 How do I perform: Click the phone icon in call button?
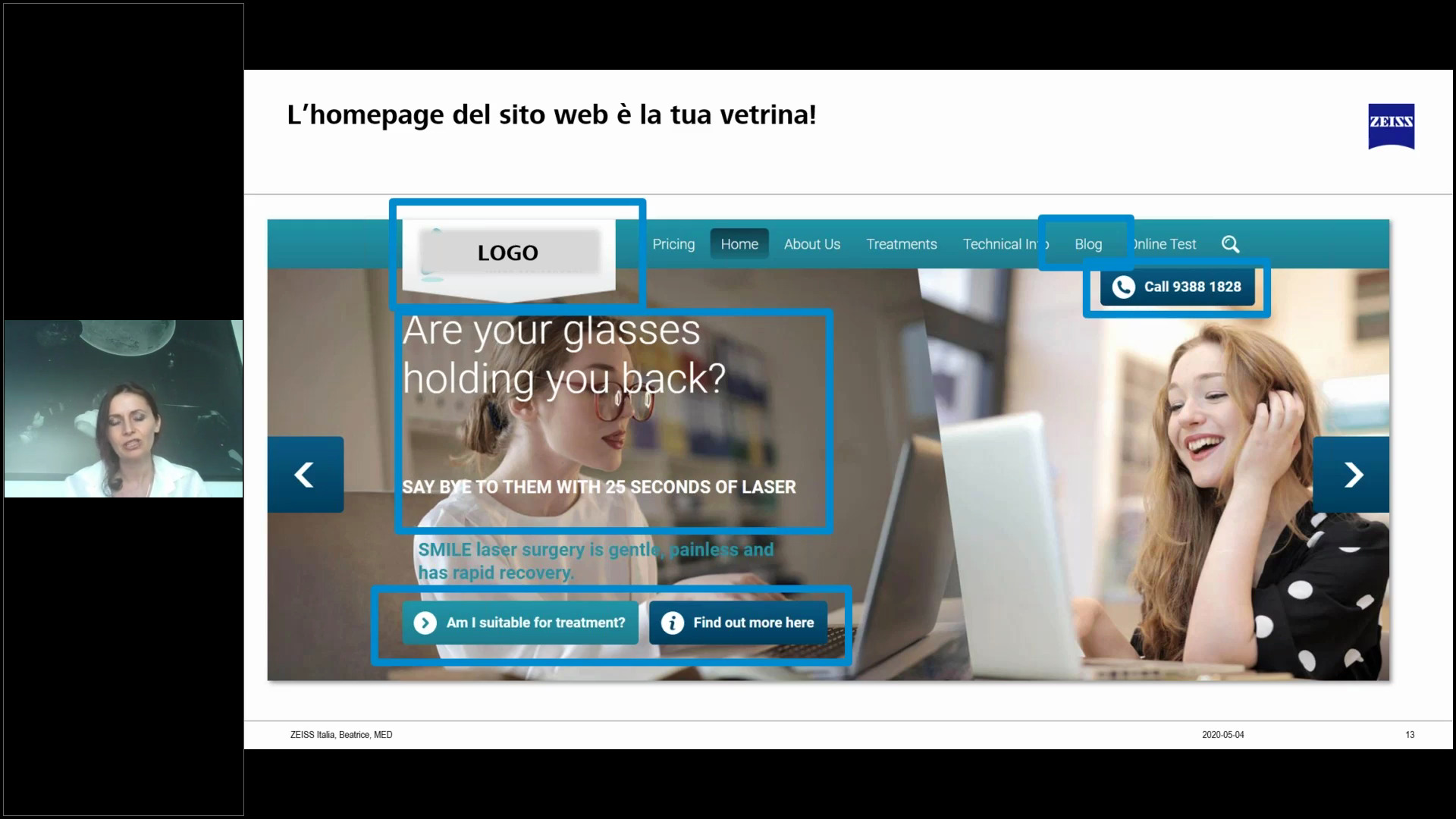(x=1122, y=287)
